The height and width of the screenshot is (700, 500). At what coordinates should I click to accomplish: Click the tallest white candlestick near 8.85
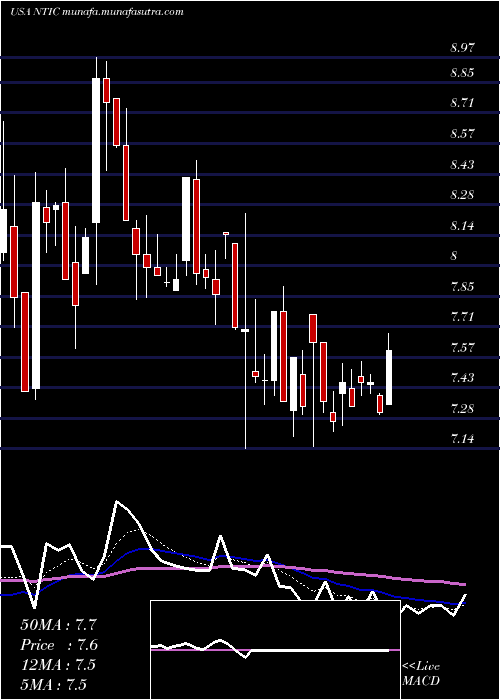coord(96,150)
